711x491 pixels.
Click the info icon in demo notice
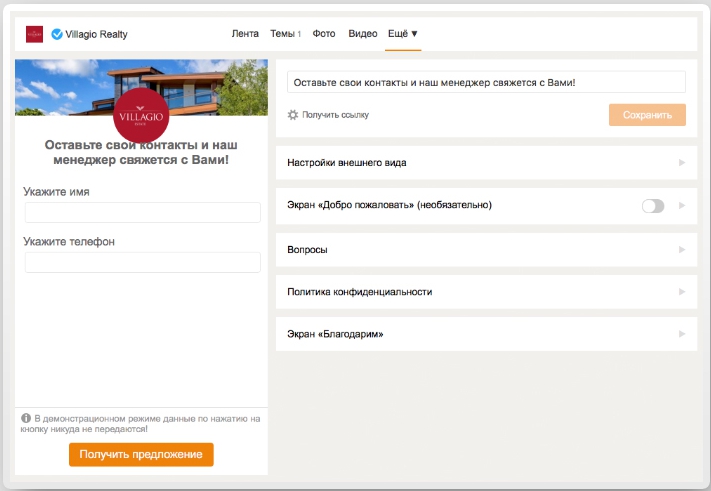[x=26, y=418]
